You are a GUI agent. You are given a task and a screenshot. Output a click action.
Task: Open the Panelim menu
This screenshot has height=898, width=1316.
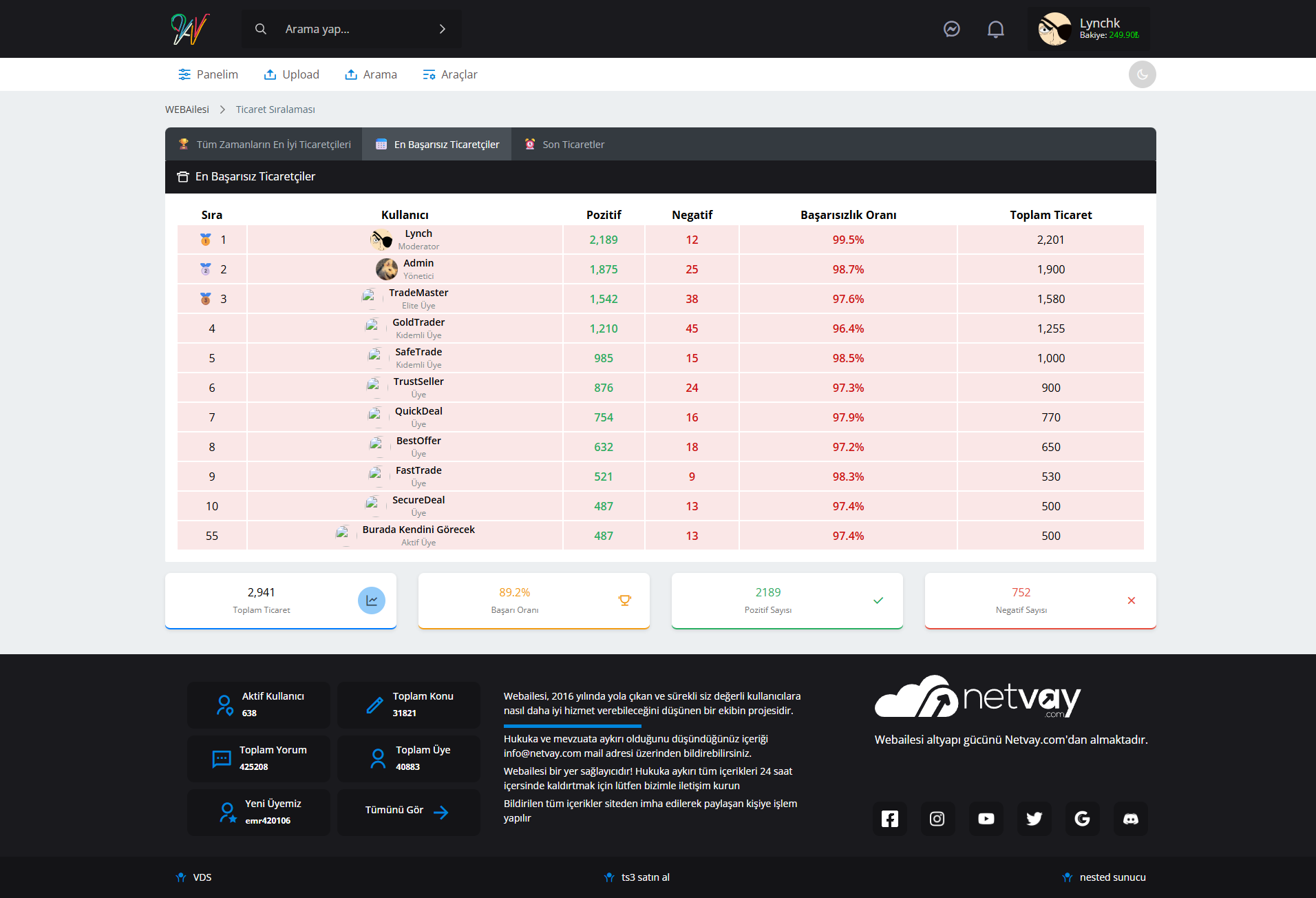pos(208,74)
